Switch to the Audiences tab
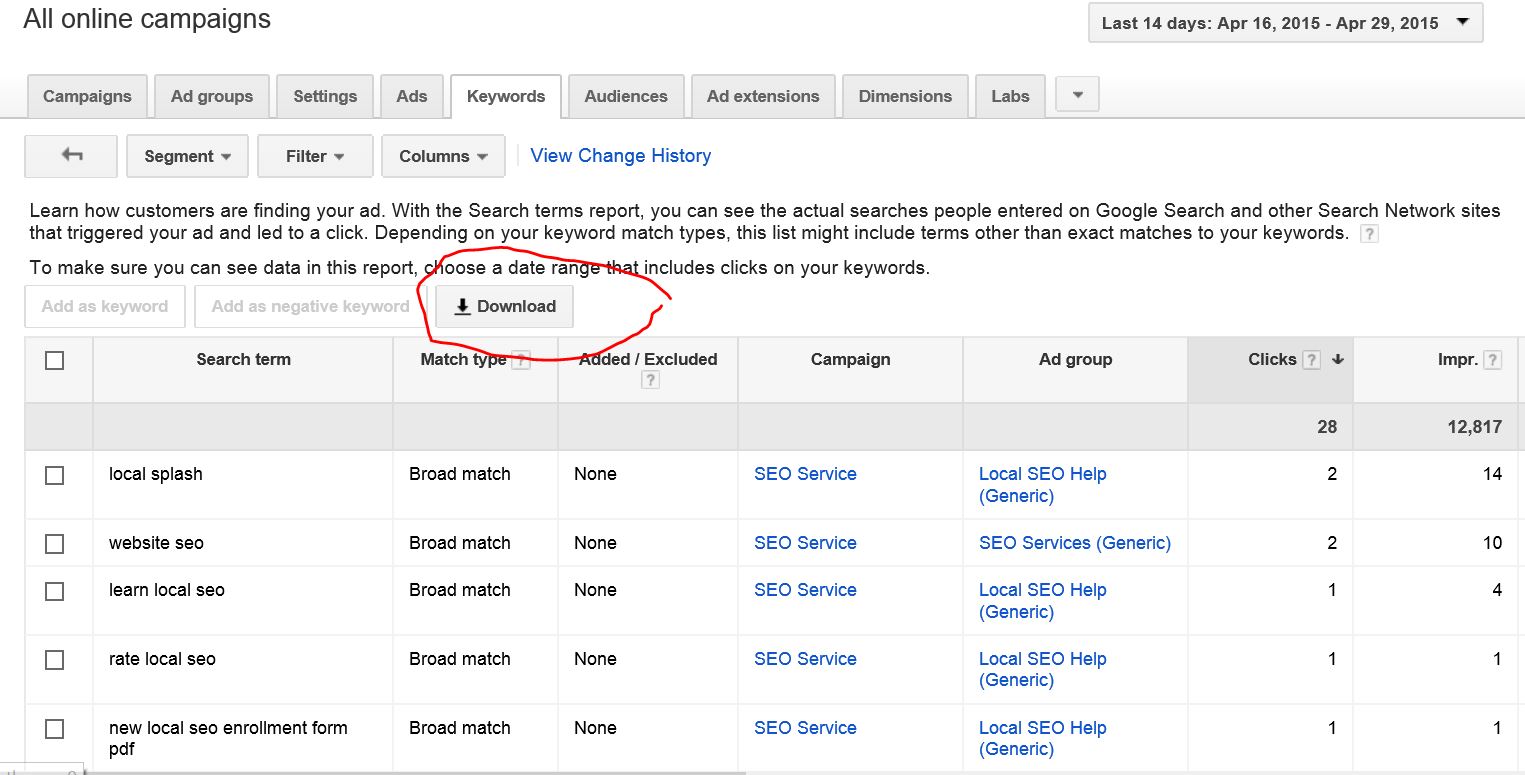The image size is (1525, 775). (626, 97)
